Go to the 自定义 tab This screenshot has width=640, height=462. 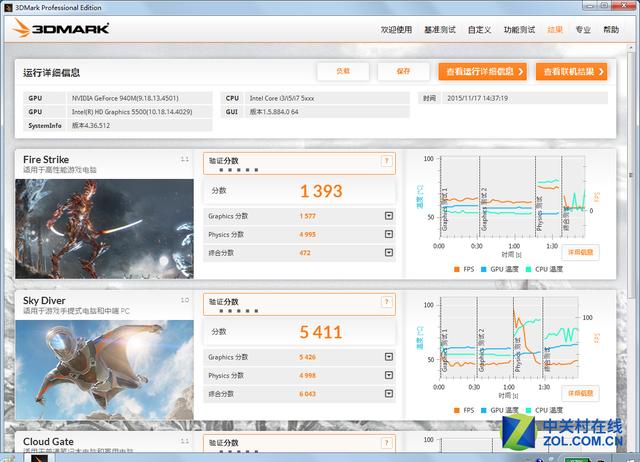(x=480, y=30)
